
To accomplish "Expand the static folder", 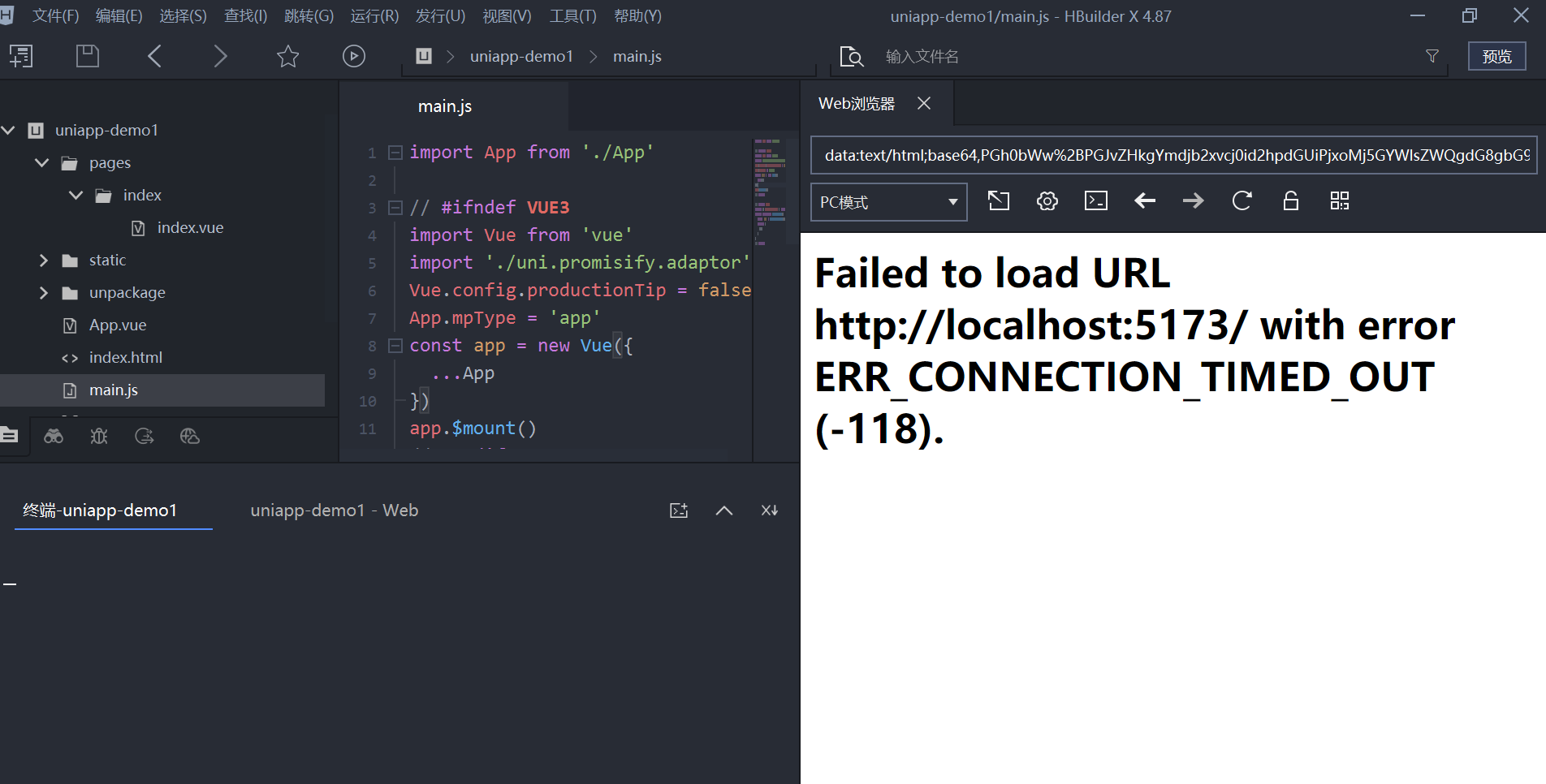I will (x=44, y=261).
